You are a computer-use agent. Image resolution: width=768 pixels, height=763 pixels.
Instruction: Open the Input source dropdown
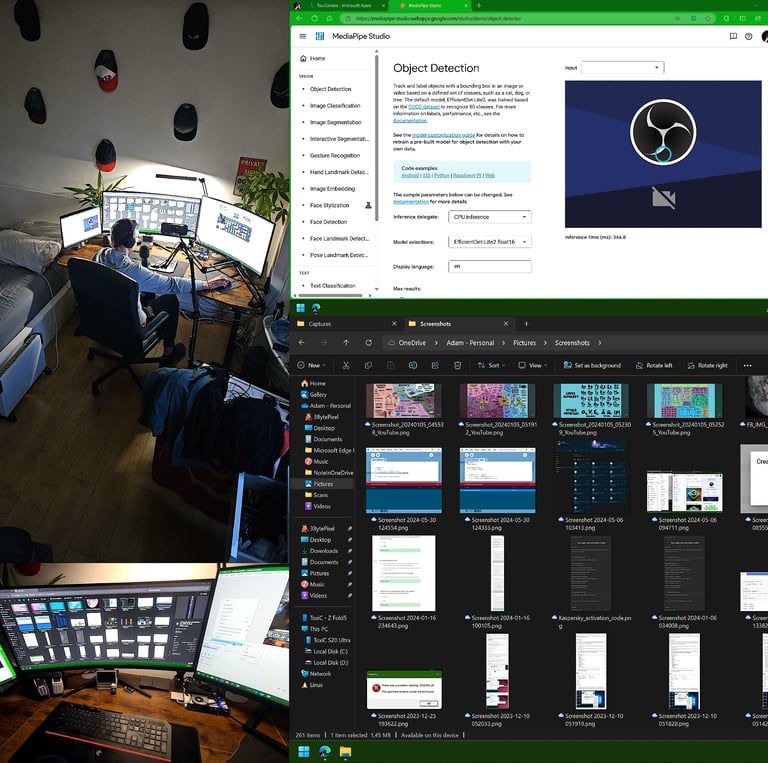[622, 68]
